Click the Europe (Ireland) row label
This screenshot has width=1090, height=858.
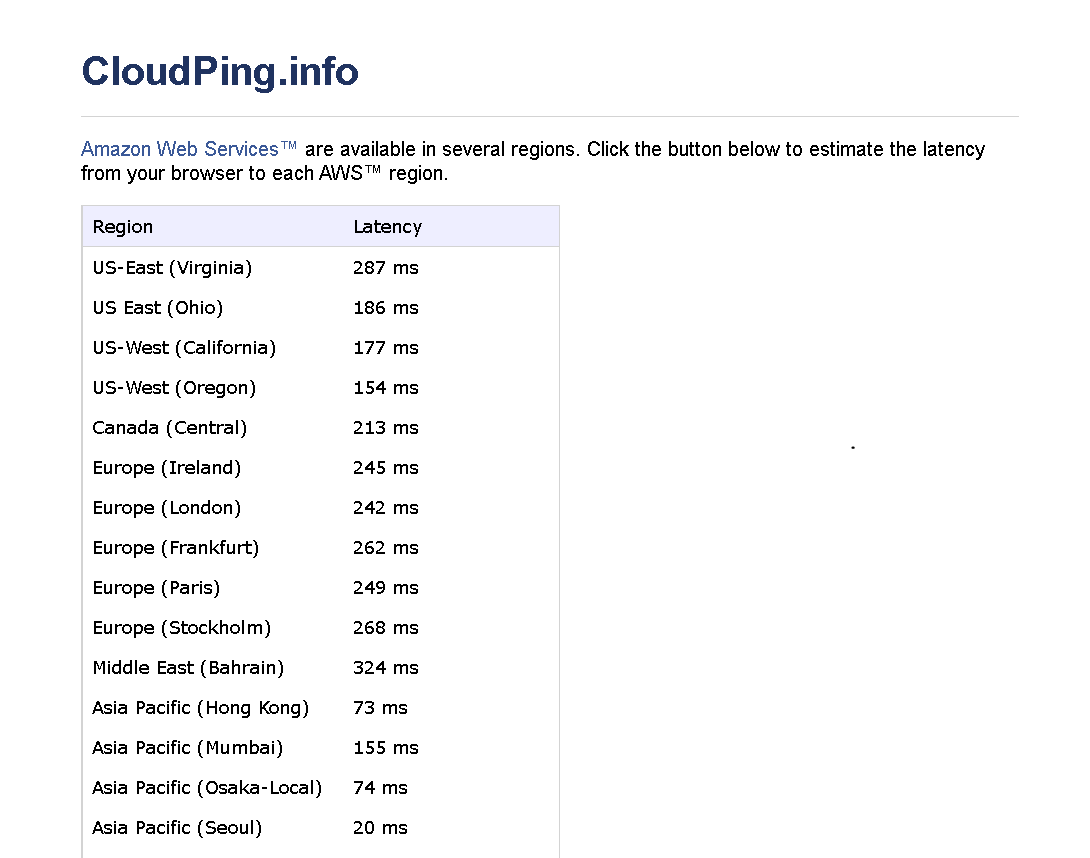tap(167, 468)
